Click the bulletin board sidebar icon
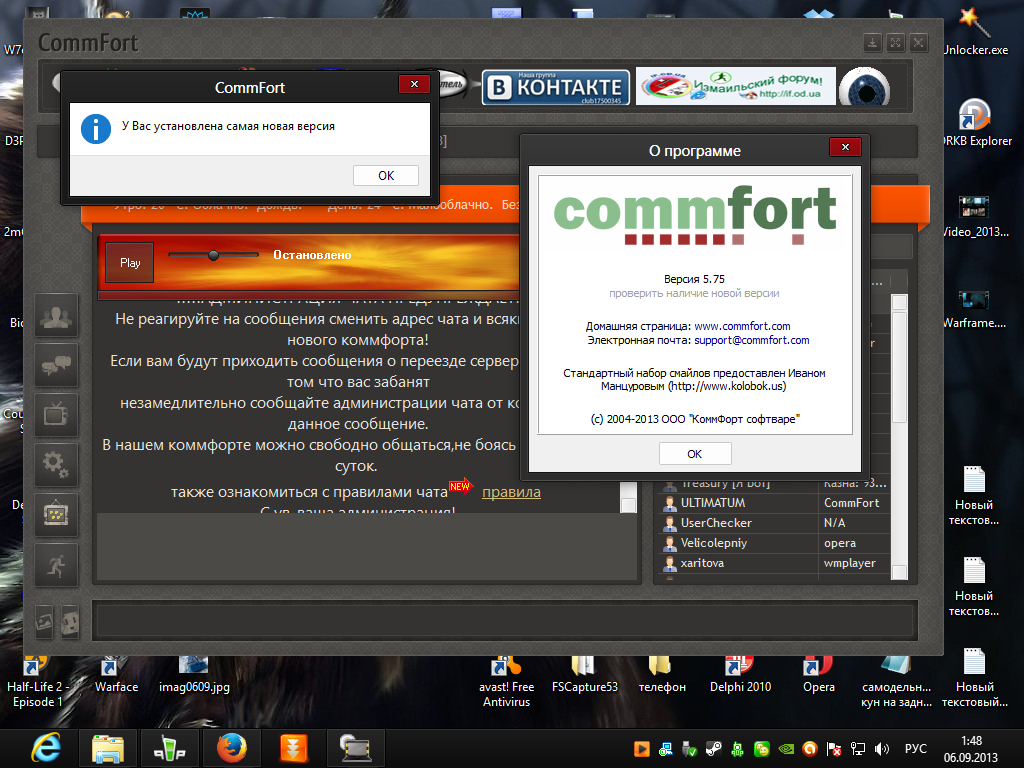This screenshot has width=1024, height=768. tap(56, 515)
